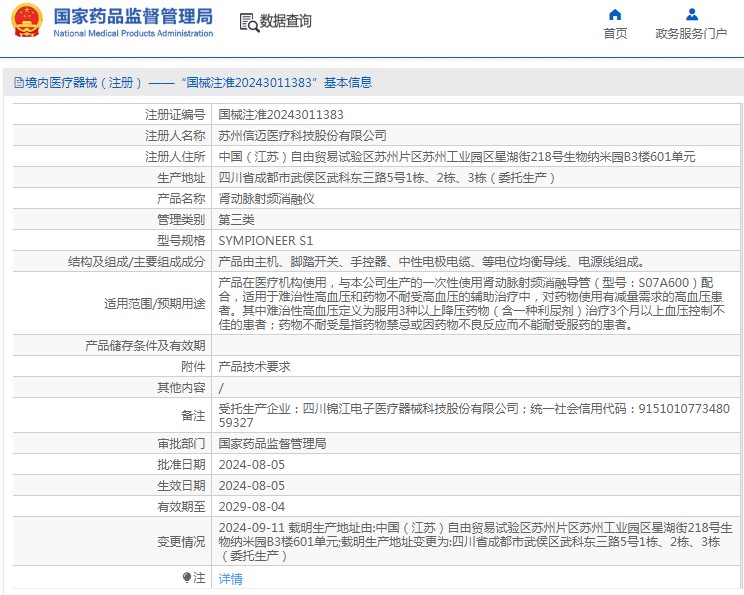
Task: Click the bulb icon next to 注
Action: click(x=186, y=577)
